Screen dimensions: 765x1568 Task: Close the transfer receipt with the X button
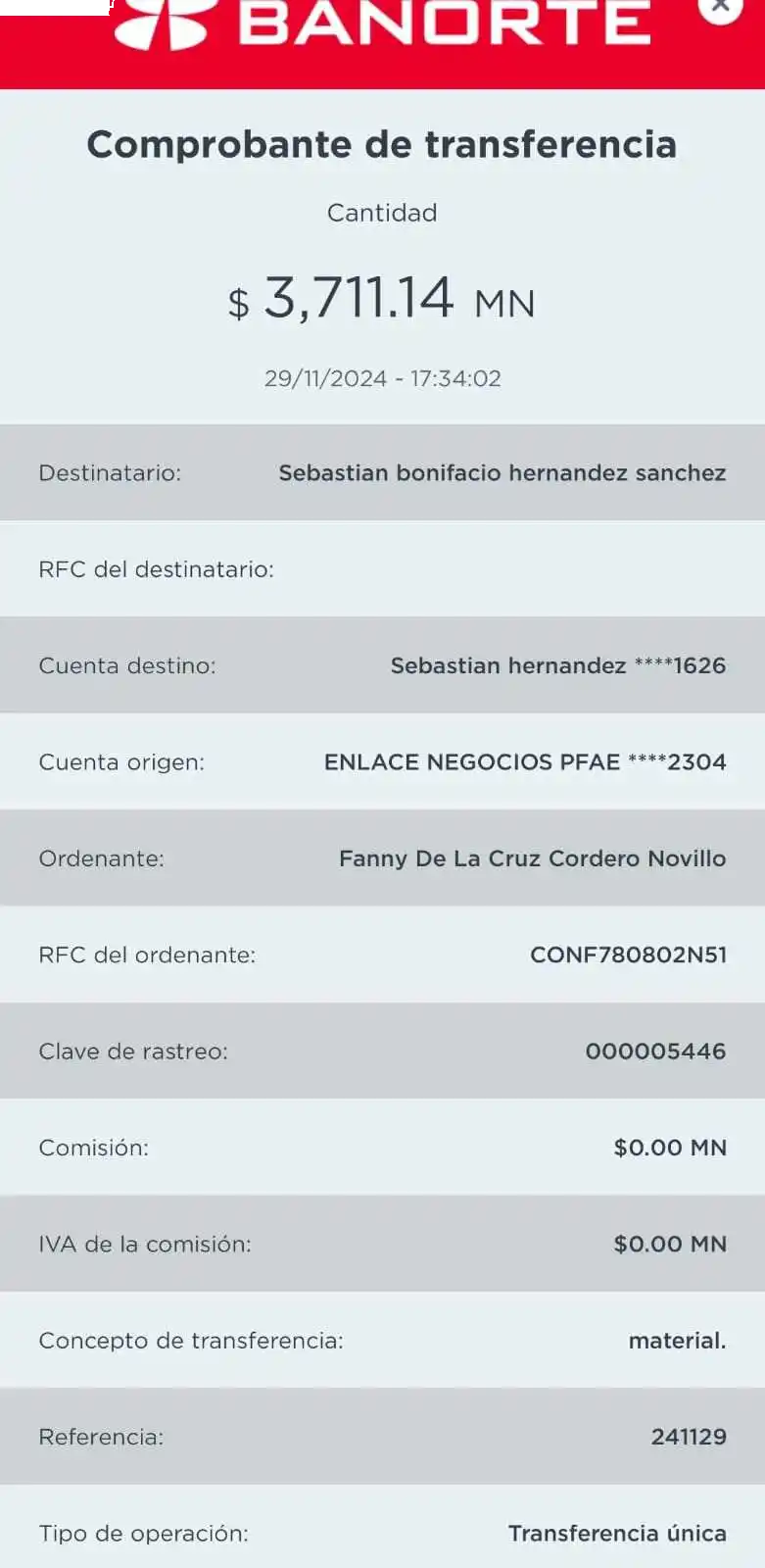click(x=720, y=7)
